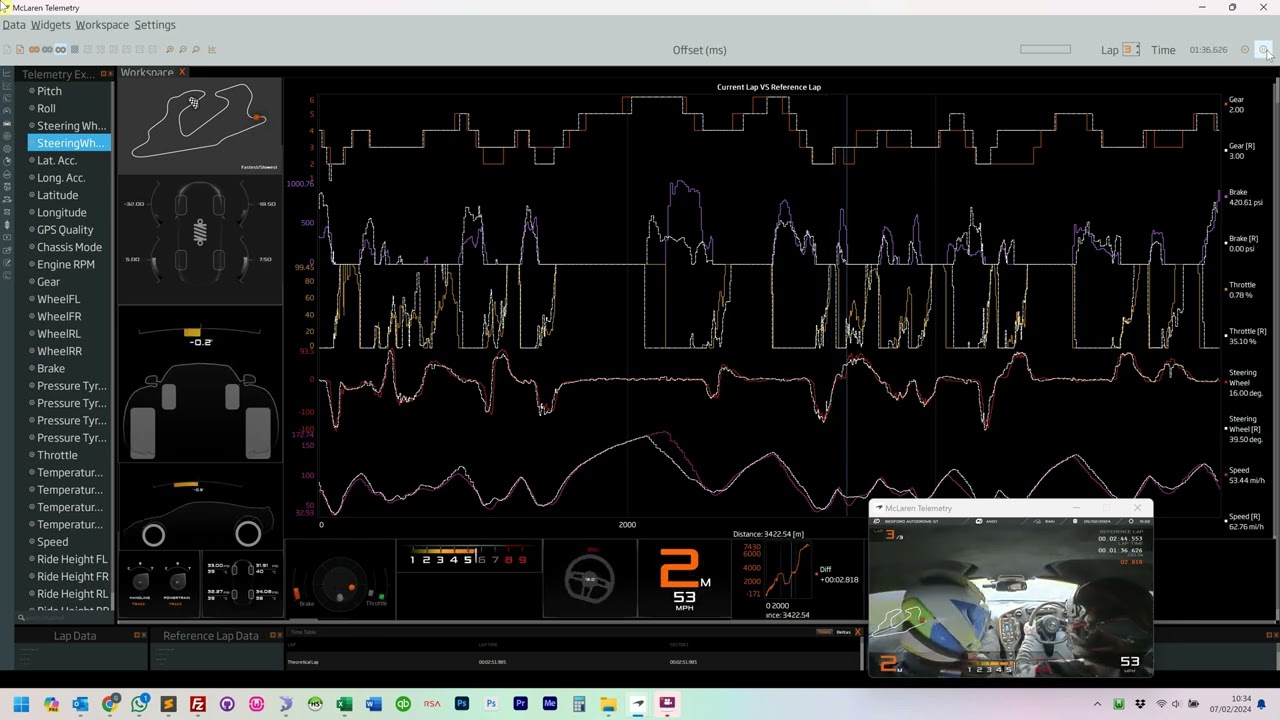Select the Latitude channel
This screenshot has width=1280, height=720.
(x=57, y=195)
